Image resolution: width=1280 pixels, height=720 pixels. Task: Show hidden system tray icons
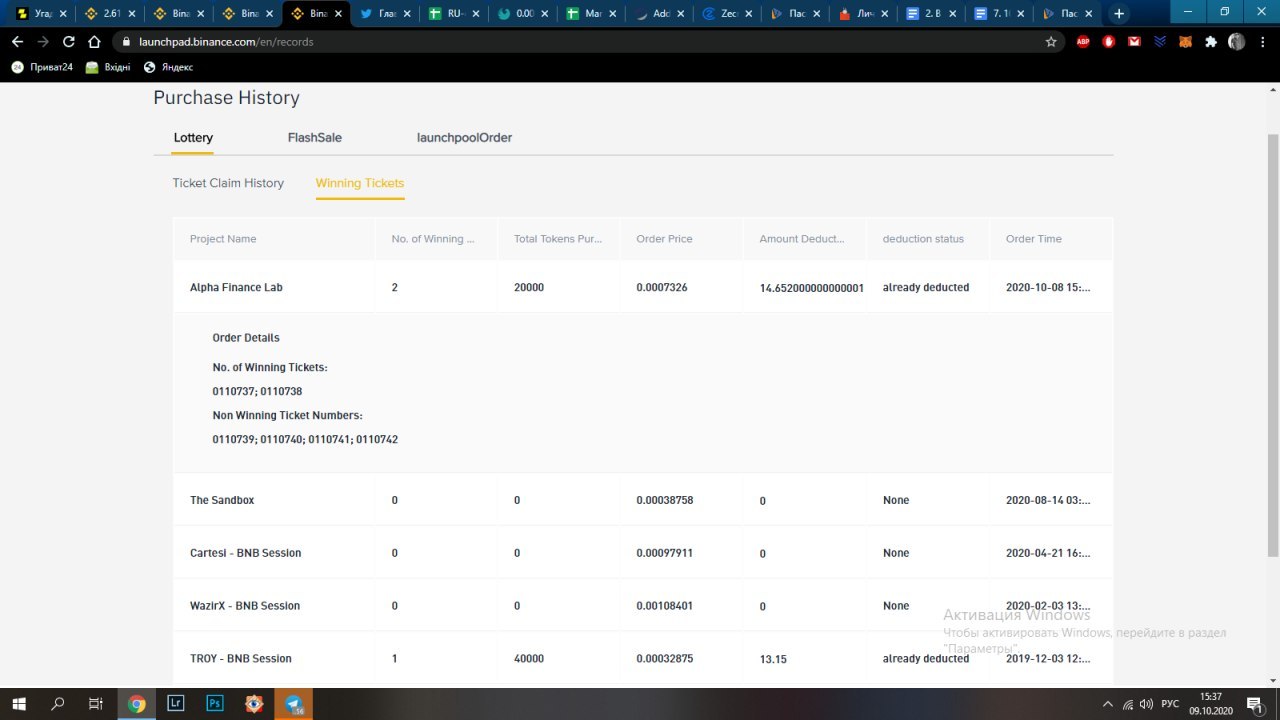pyautogui.click(x=1107, y=704)
